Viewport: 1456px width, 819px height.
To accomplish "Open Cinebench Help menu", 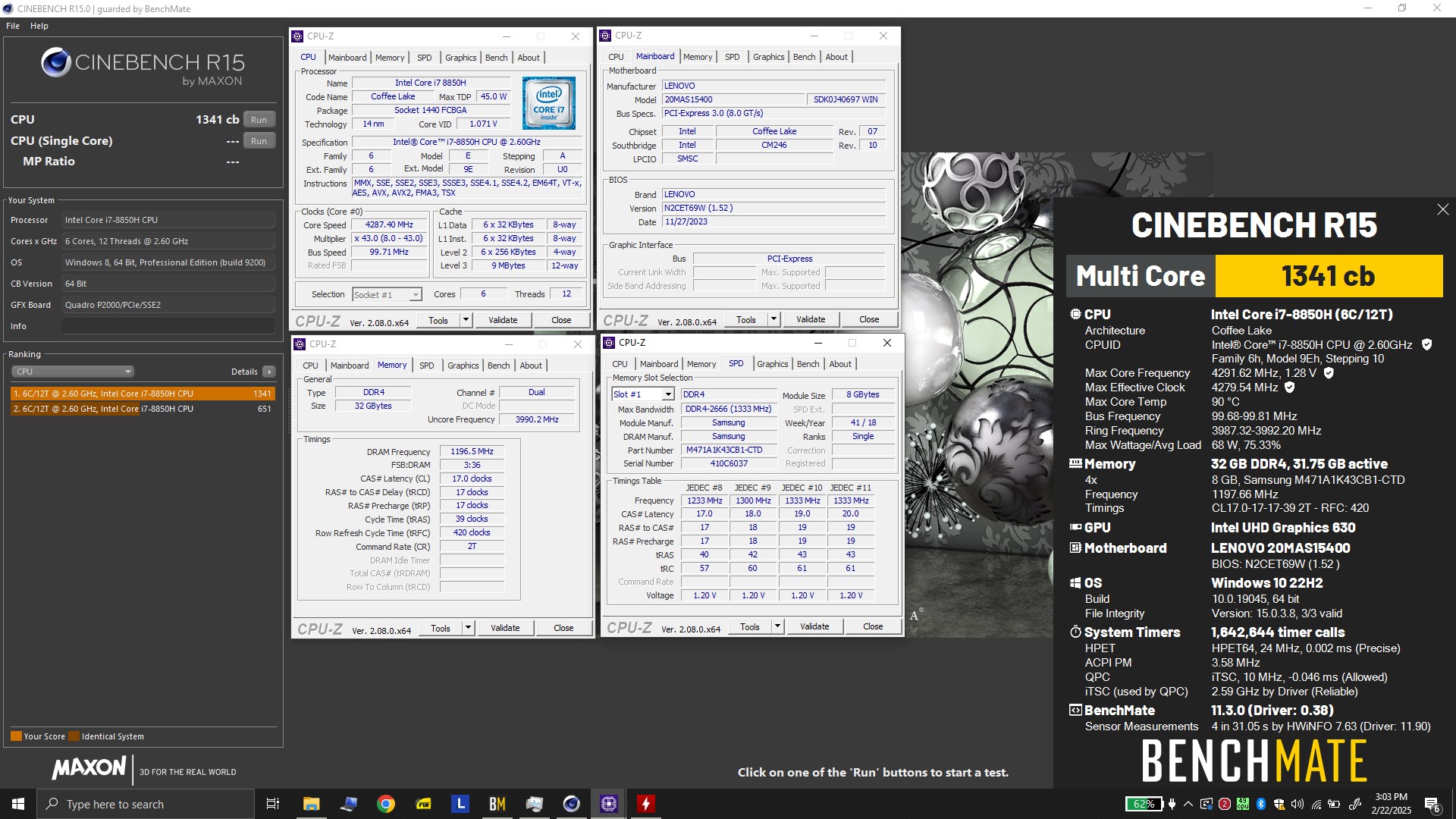I will coord(39,26).
